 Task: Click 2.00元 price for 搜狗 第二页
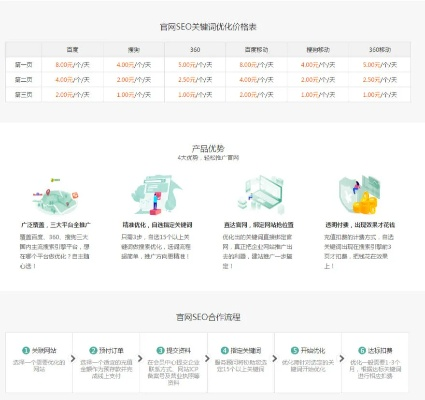click(125, 80)
